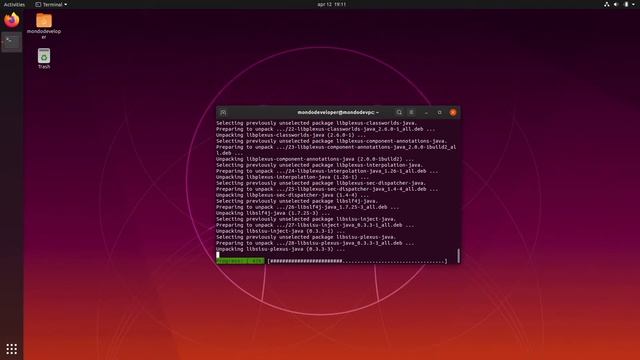The width and height of the screenshot is (640, 360).
Task: Open the battery status indicator
Action: tap(626, 4)
